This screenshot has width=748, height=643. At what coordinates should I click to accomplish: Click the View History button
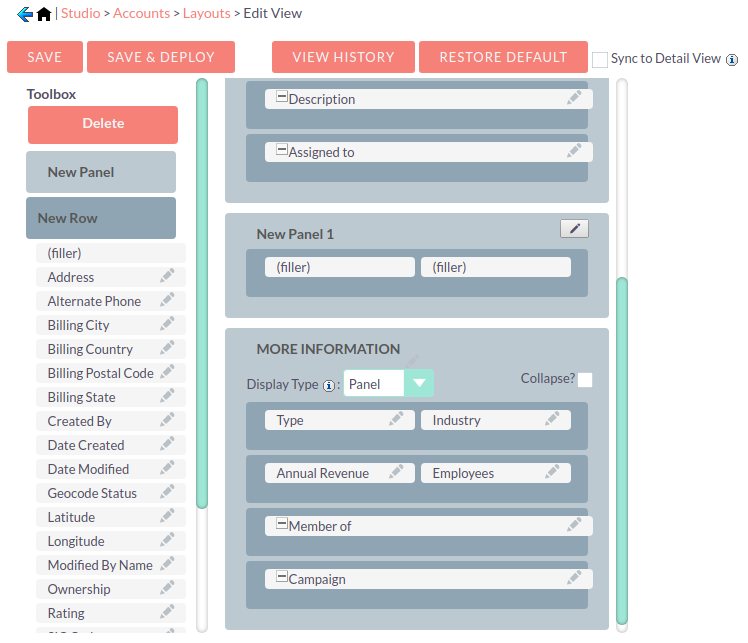point(342,57)
